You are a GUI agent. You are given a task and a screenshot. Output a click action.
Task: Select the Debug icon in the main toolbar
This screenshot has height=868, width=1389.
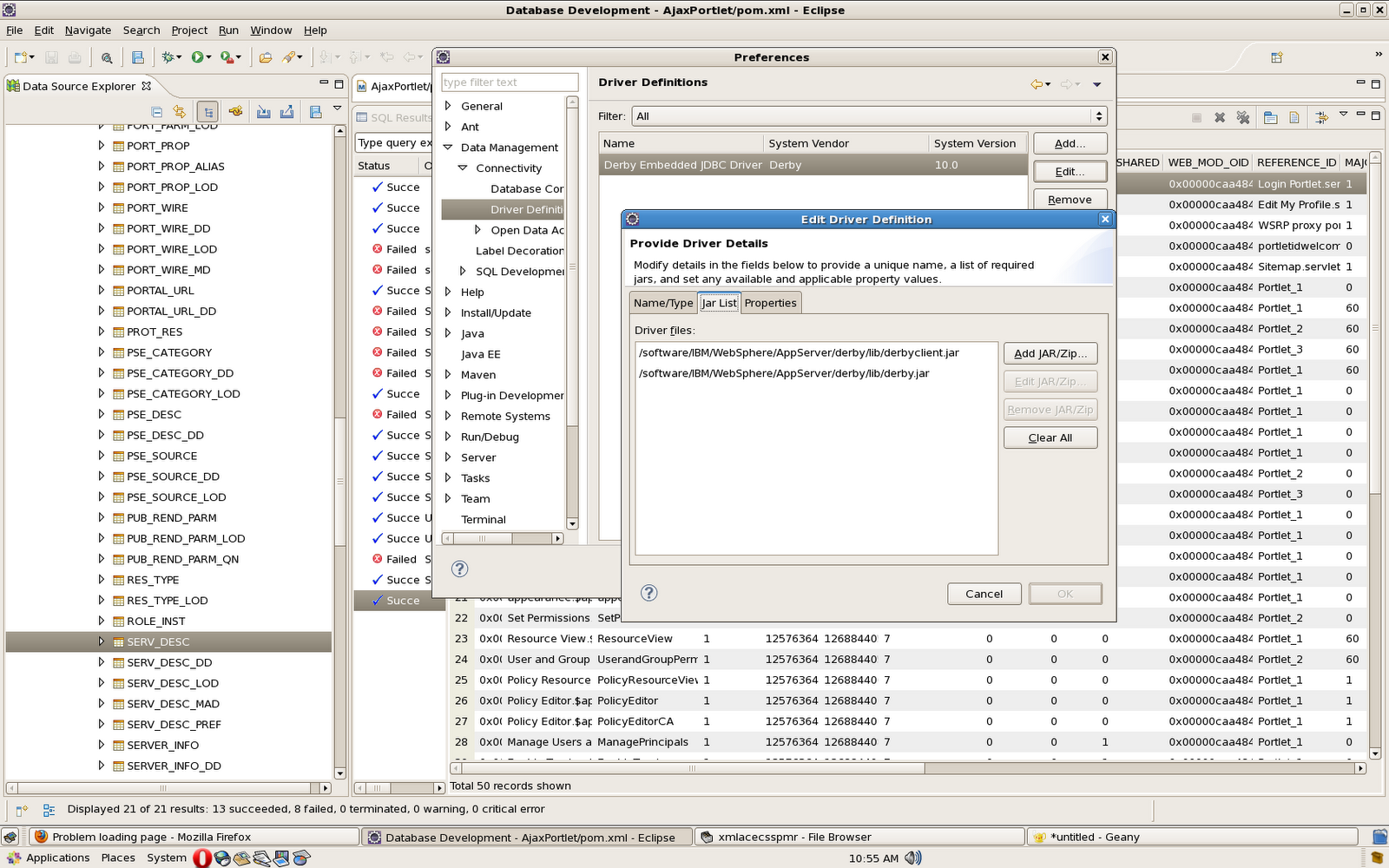point(168,57)
